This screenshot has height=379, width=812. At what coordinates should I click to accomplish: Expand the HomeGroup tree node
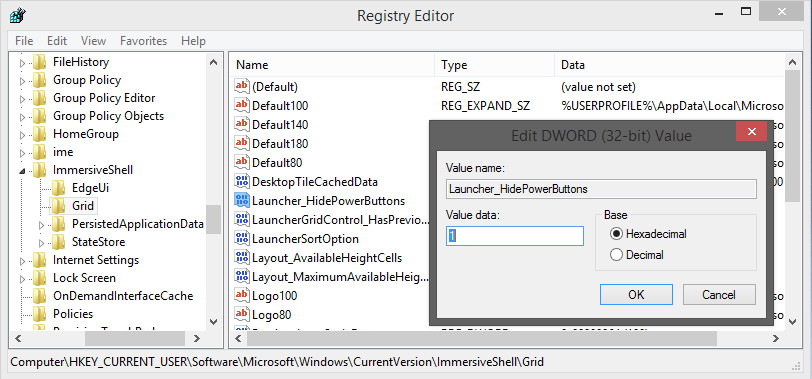click(x=22, y=135)
